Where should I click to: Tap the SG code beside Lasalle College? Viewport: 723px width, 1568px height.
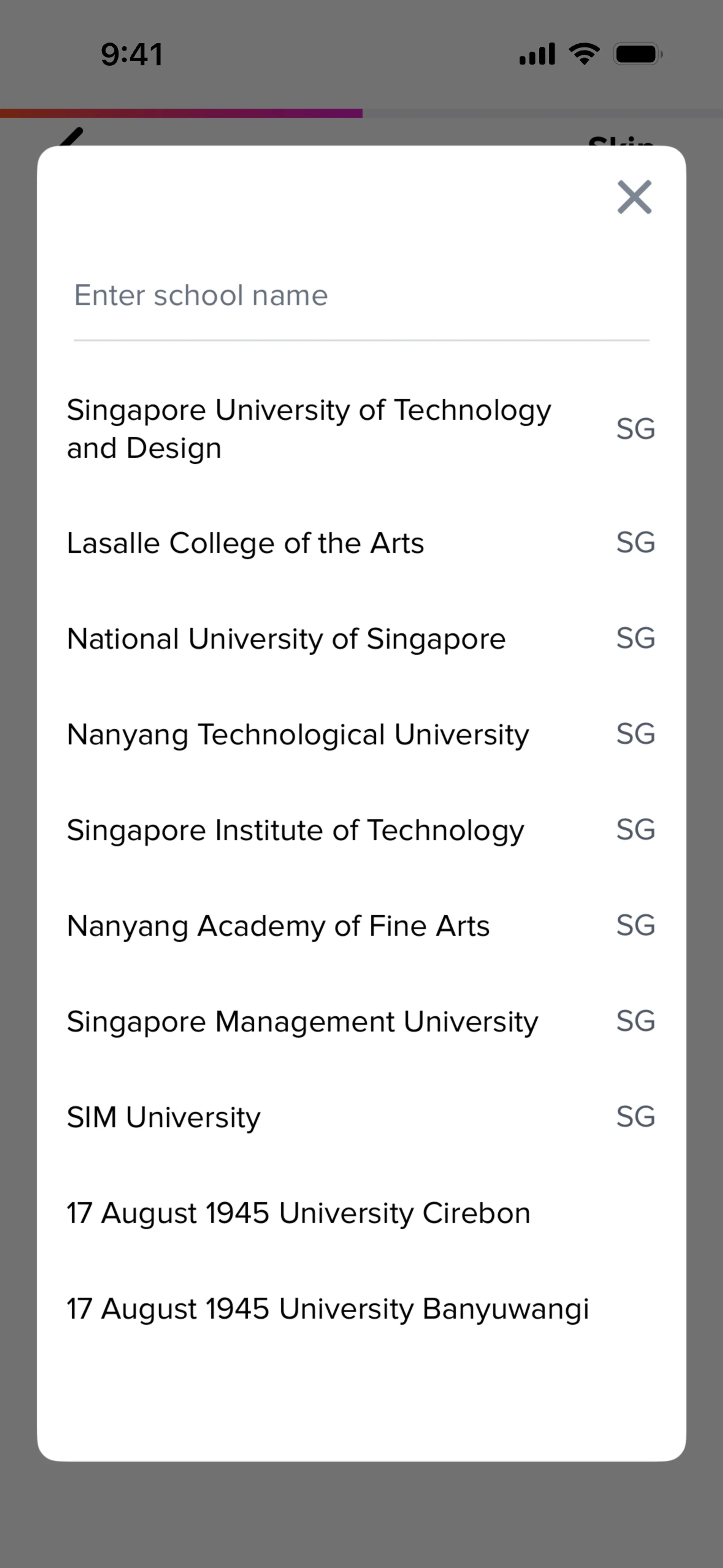click(x=635, y=542)
